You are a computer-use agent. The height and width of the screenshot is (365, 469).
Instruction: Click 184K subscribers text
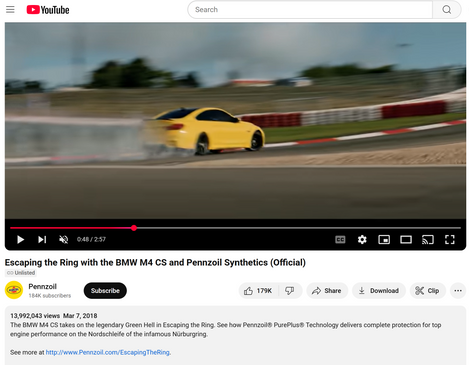[50, 296]
